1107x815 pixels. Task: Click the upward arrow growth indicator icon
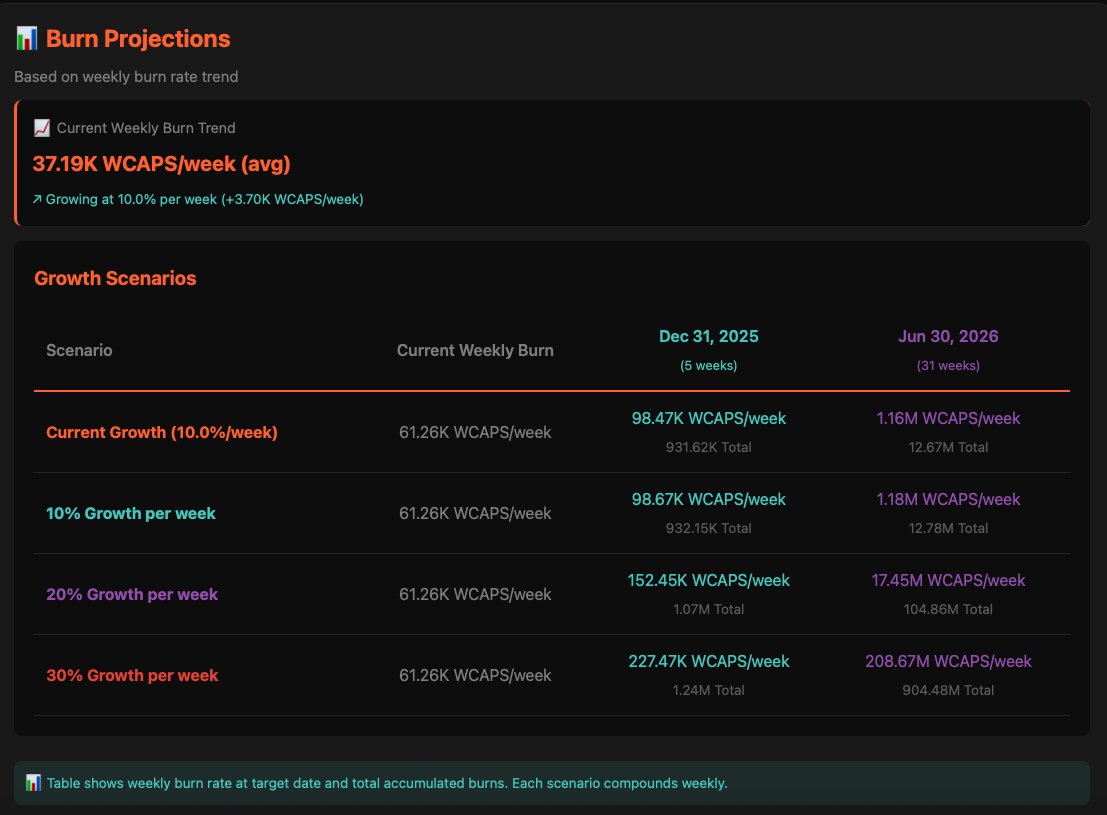click(36, 199)
